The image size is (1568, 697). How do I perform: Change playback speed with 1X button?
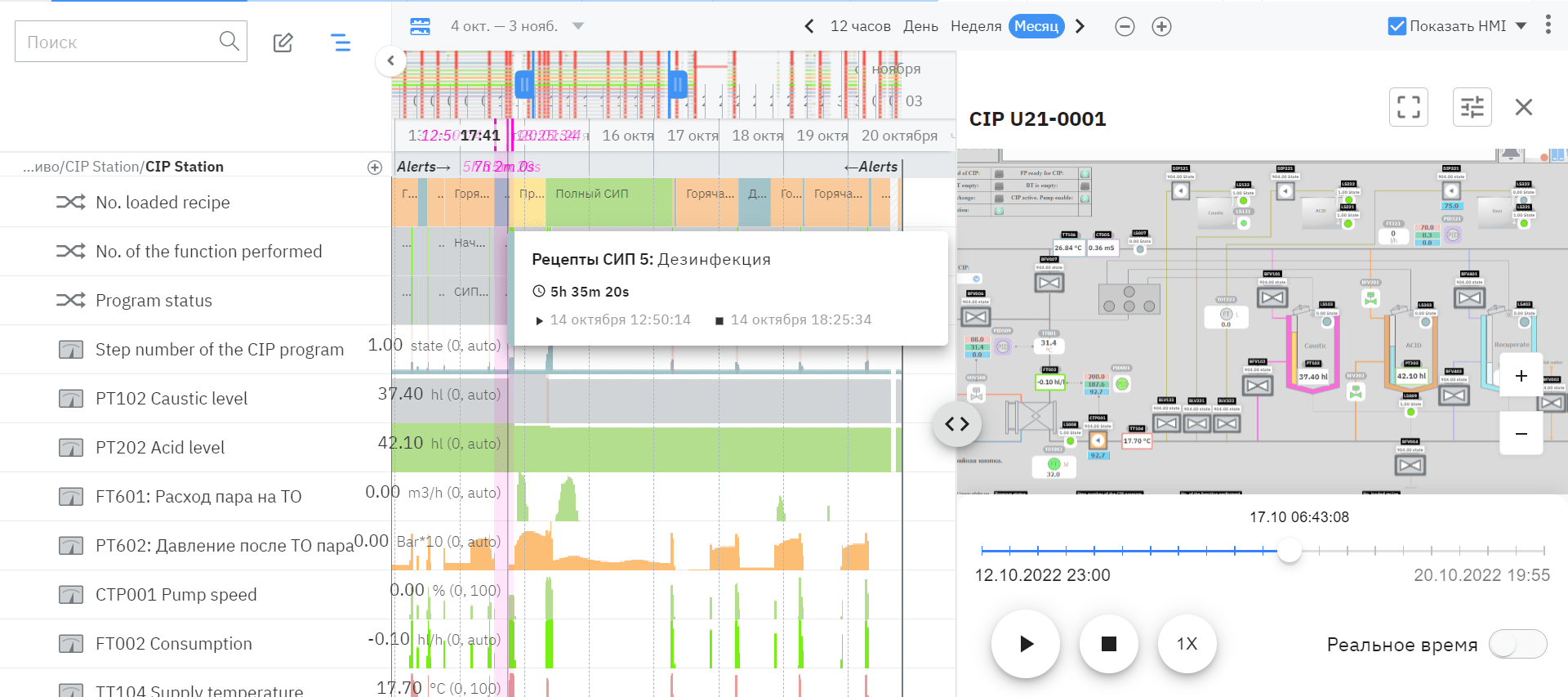point(1187,644)
